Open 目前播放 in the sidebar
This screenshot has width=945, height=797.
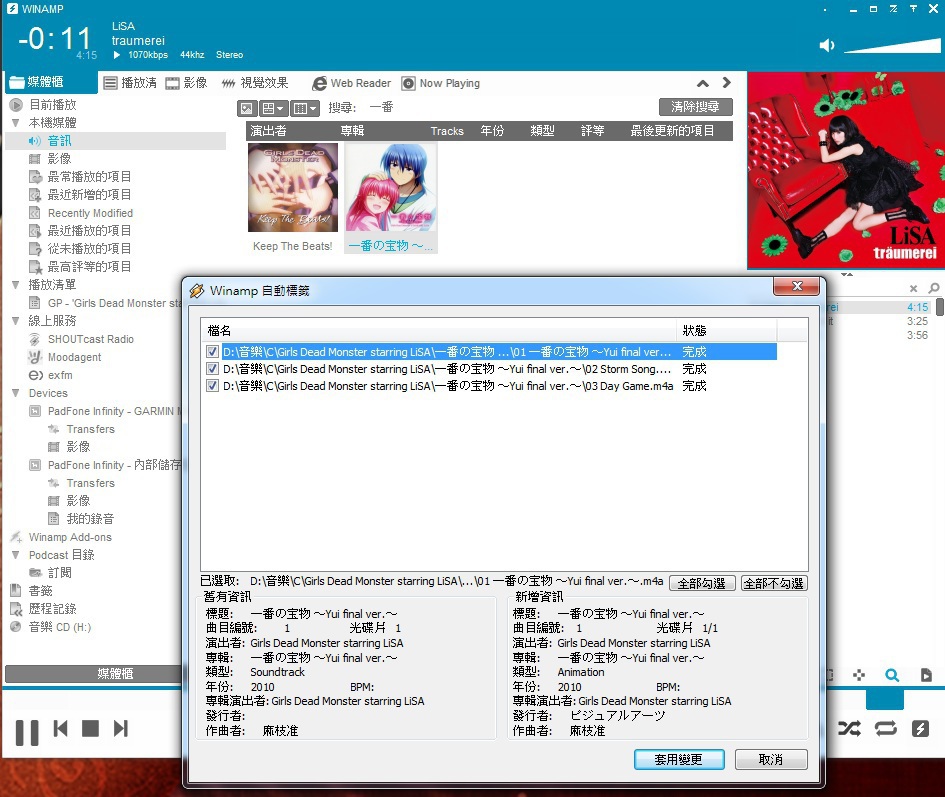(53, 105)
